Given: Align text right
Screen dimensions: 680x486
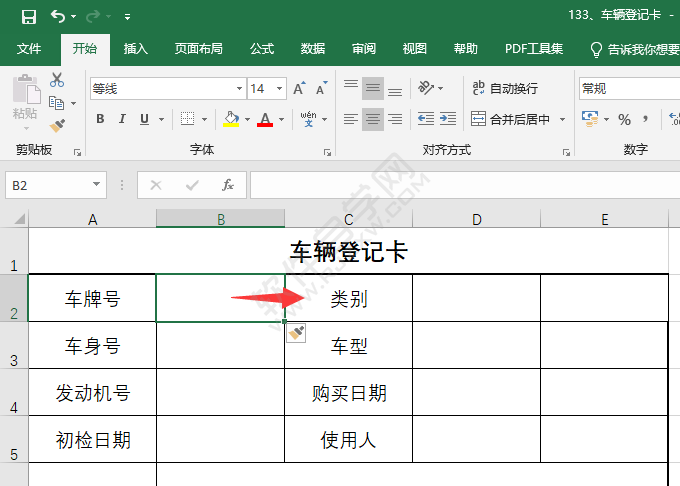Looking at the screenshot, I should point(395,119).
